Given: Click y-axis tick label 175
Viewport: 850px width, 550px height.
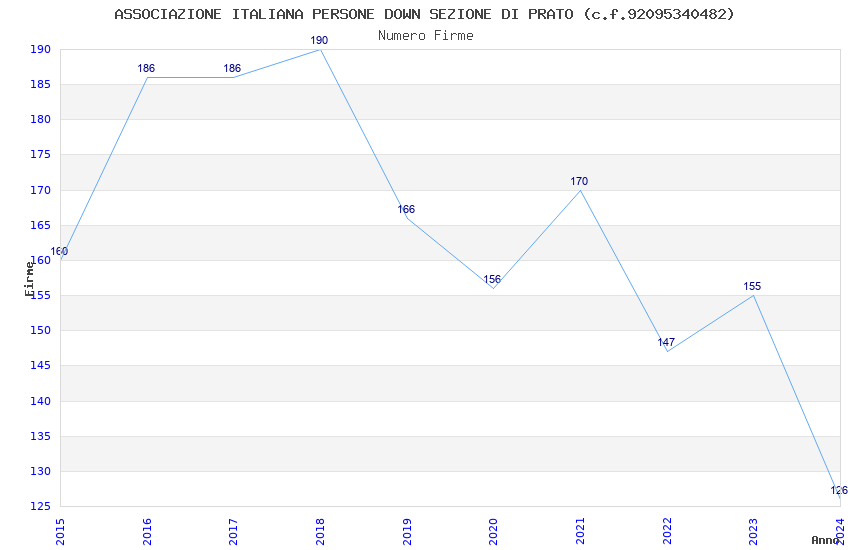Looking at the screenshot, I should 40,154.
